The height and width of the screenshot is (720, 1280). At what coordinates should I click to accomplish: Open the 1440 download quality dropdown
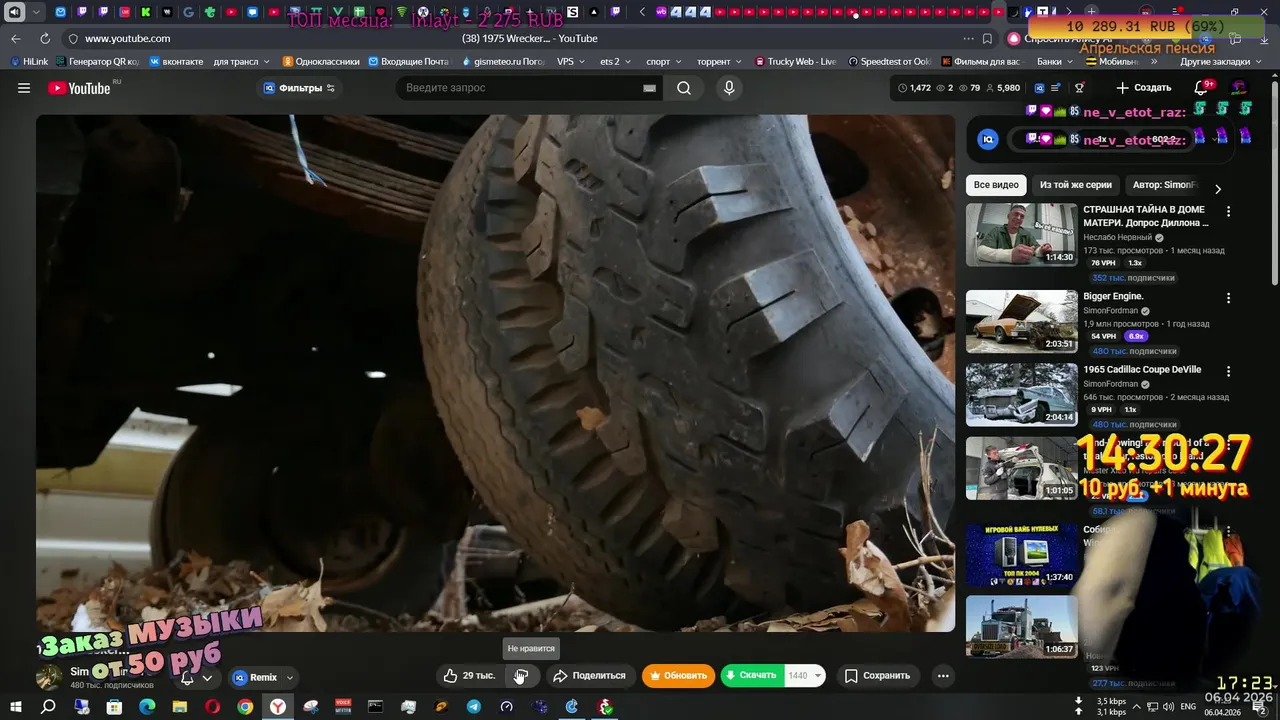tap(805, 676)
